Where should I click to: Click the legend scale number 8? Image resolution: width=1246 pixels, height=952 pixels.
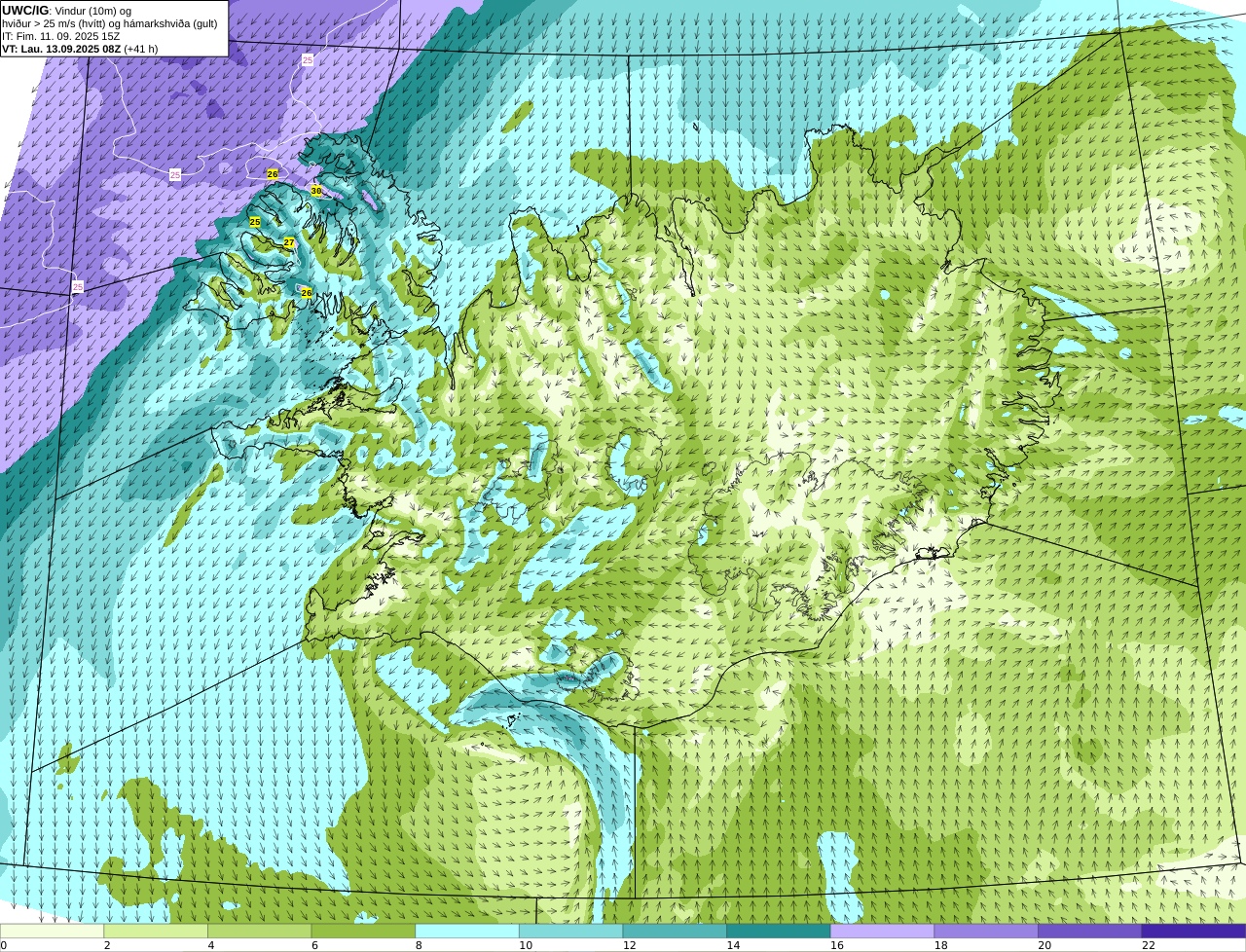point(419,945)
